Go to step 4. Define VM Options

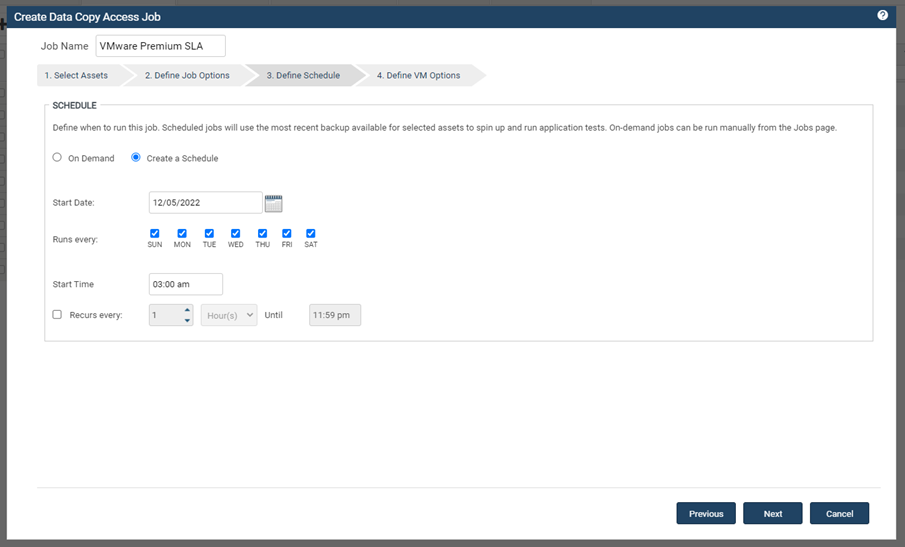[418, 75]
